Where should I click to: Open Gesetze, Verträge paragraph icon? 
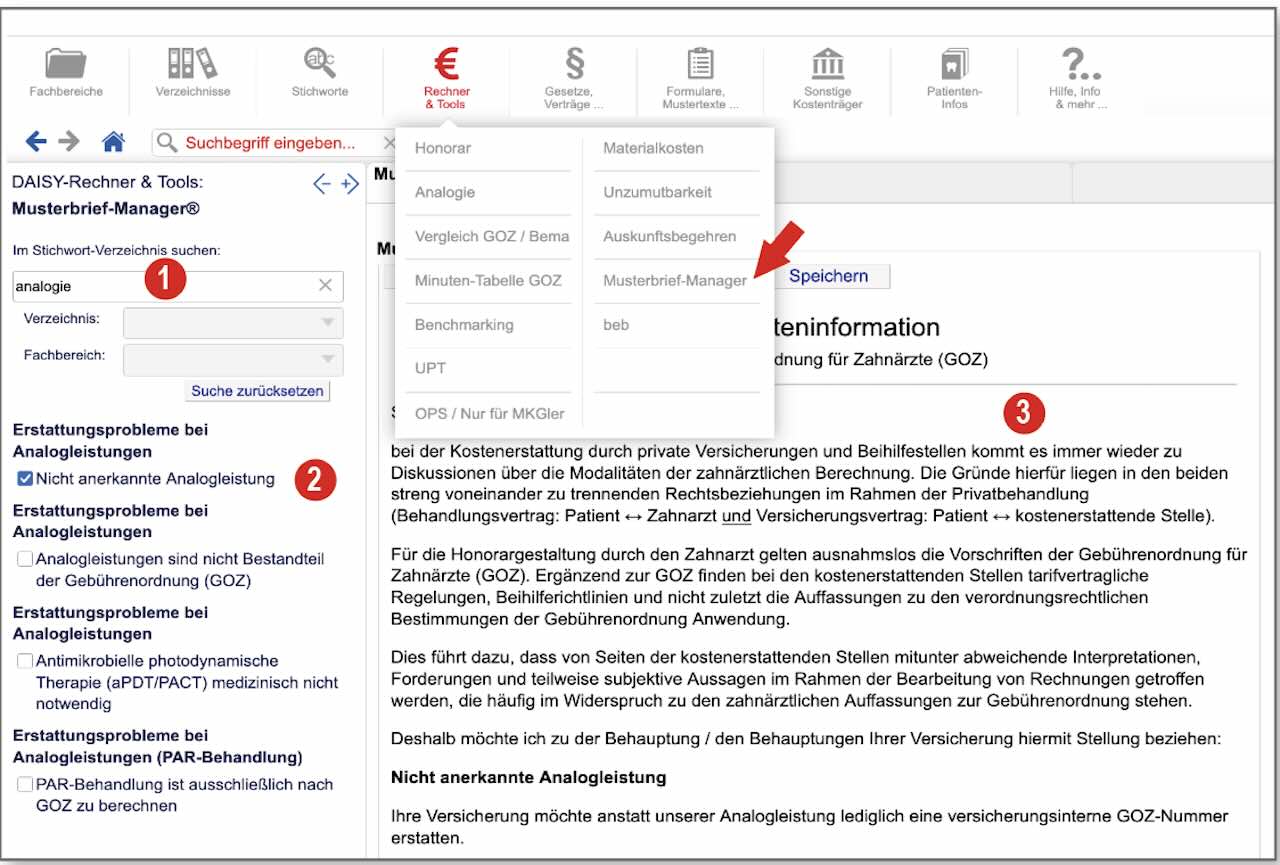(x=574, y=65)
